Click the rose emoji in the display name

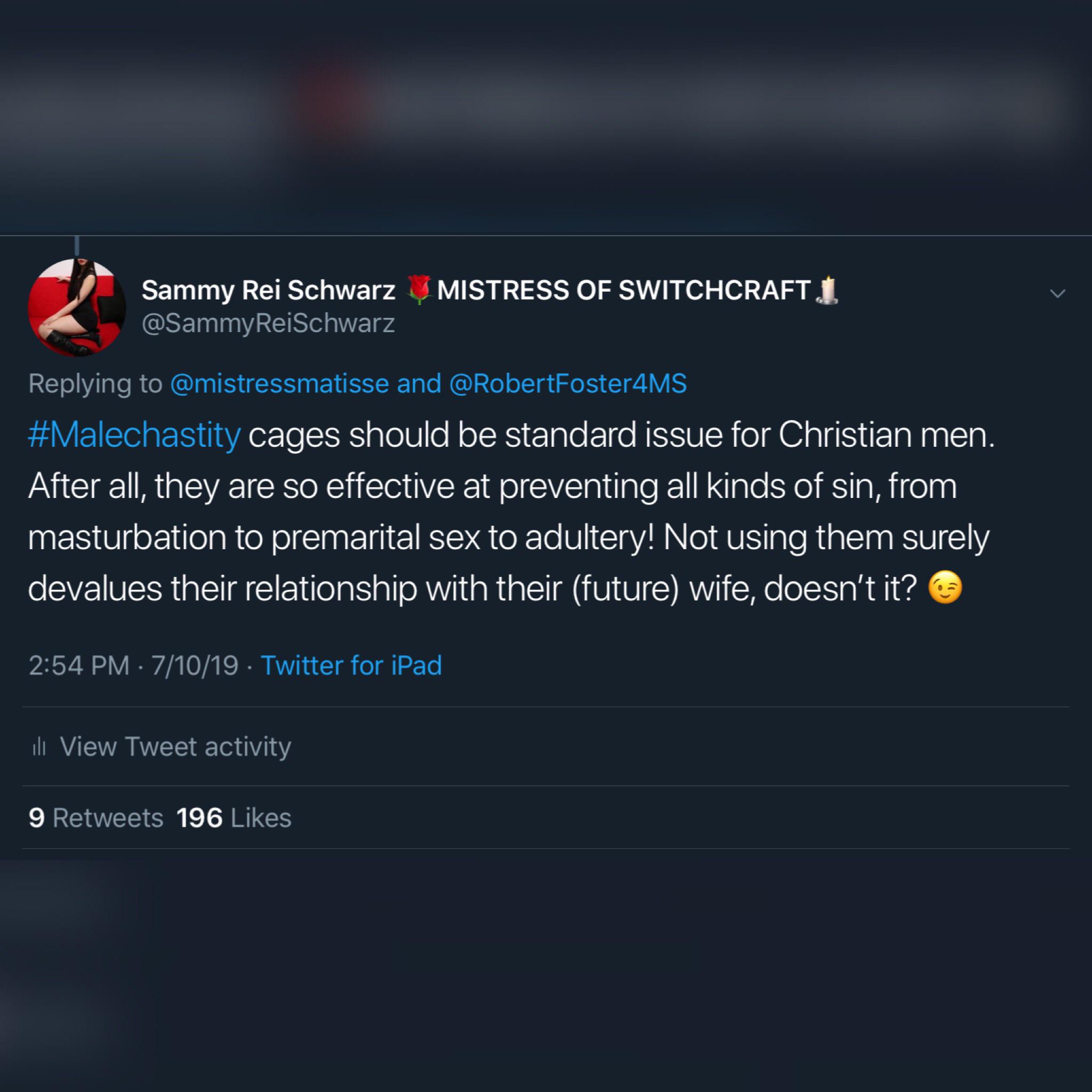[x=419, y=291]
